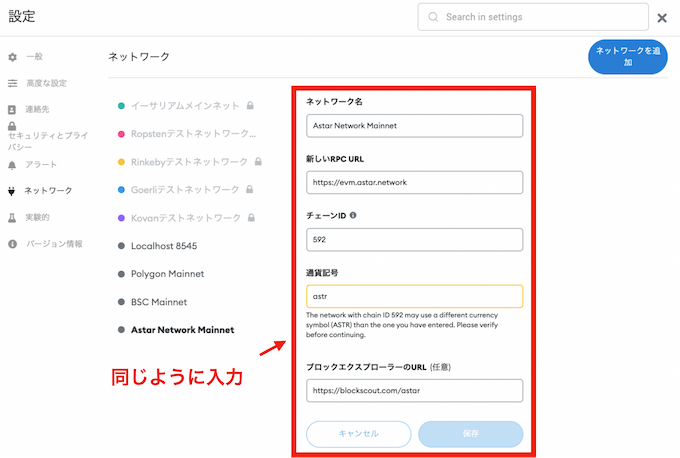
Task: Click the 通貨記号 input field
Action: (x=415, y=296)
